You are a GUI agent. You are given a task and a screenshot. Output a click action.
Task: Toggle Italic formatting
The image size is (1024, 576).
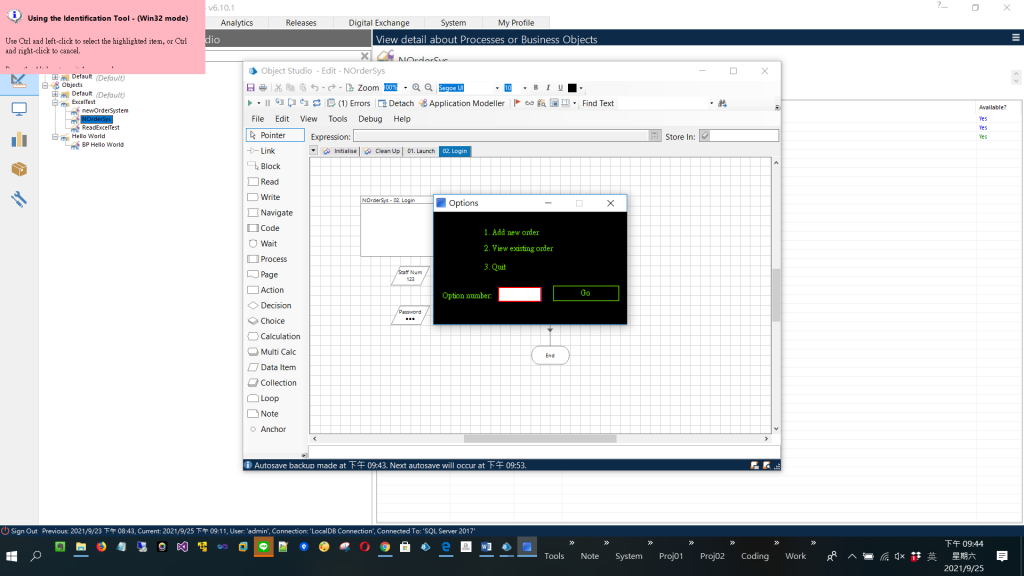point(548,88)
